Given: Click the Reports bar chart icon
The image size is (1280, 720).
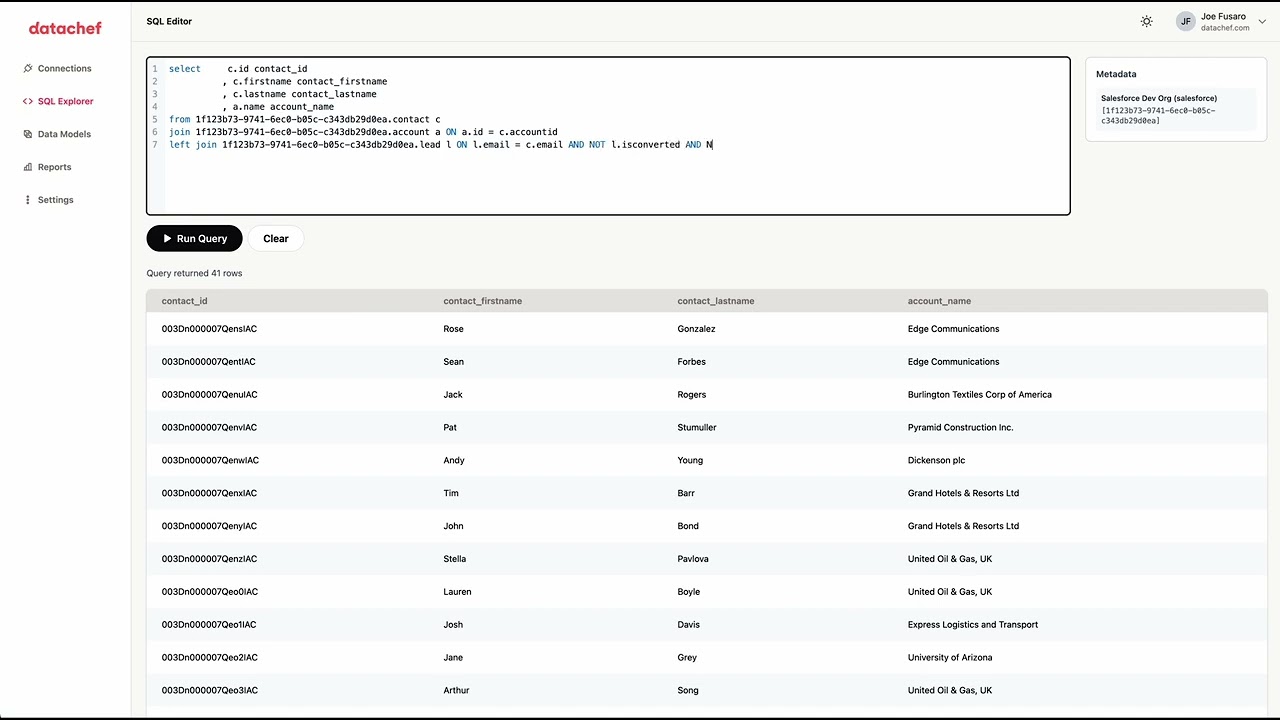Looking at the screenshot, I should coord(28,167).
